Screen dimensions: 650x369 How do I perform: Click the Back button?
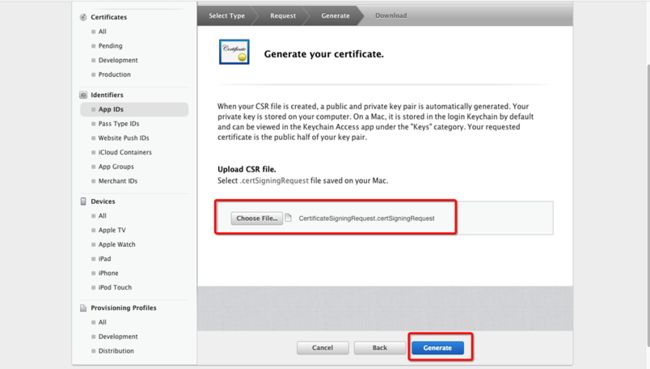coord(379,348)
